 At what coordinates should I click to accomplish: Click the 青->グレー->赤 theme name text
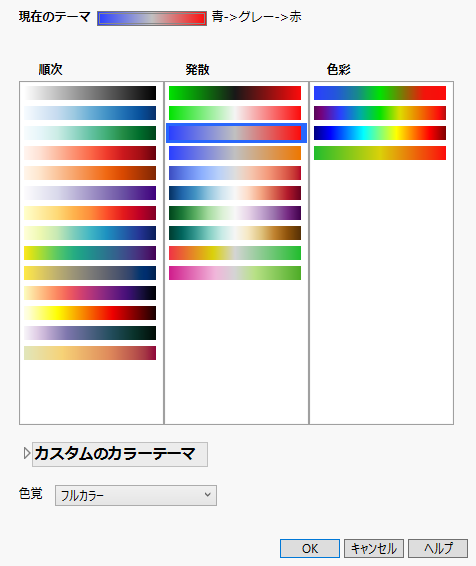[x=257, y=17]
